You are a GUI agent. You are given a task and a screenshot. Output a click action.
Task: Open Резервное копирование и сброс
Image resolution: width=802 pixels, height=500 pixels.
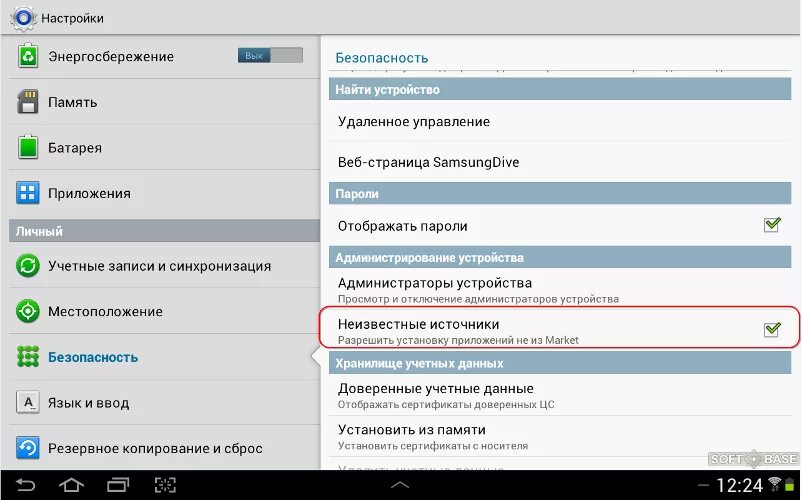(165, 448)
